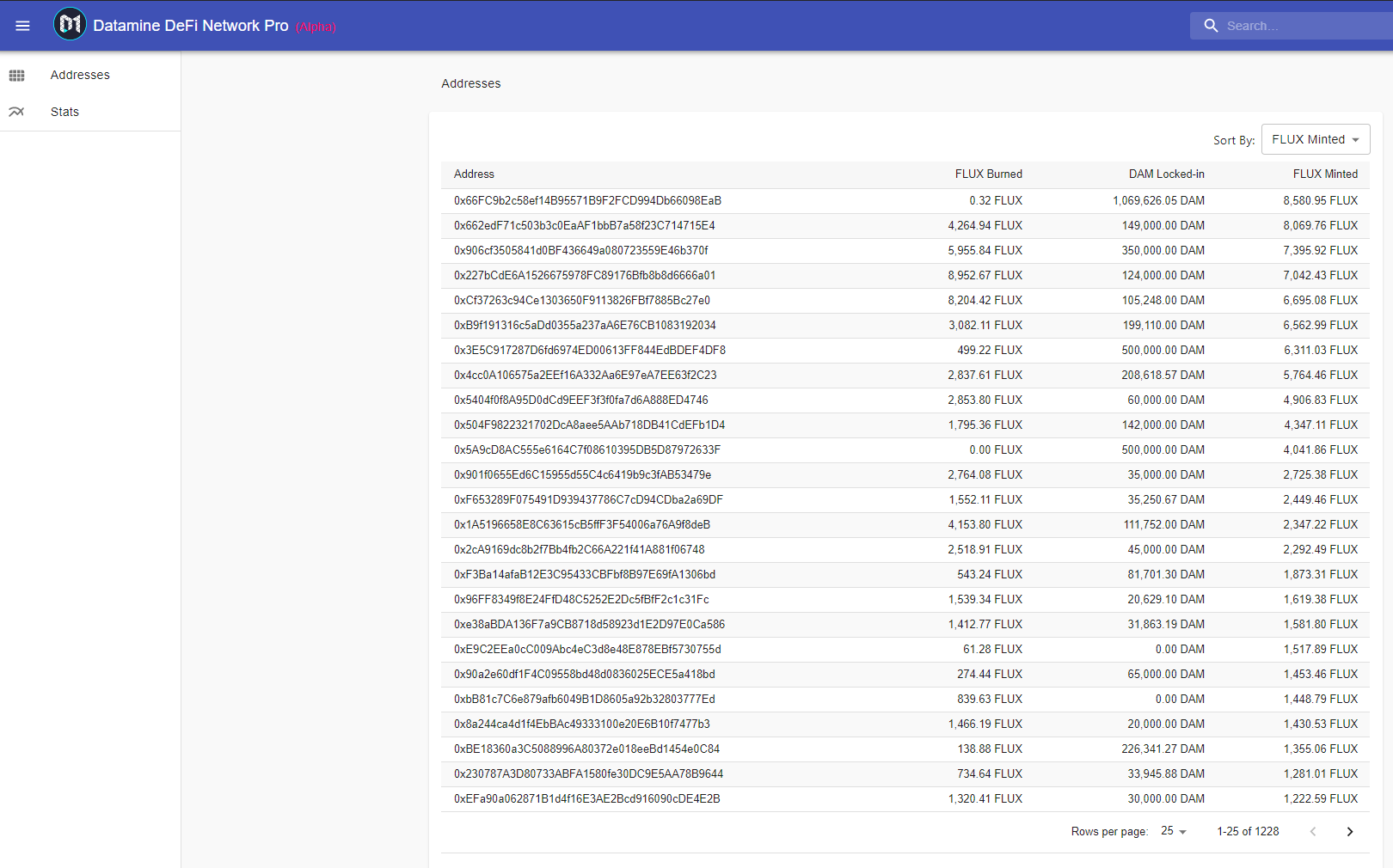This screenshot has height=868, width=1393.
Task: Select address 0x5404f0f8A95D0dCd9EEF3f3f0fa7d6A888ED4746
Action: (x=581, y=400)
